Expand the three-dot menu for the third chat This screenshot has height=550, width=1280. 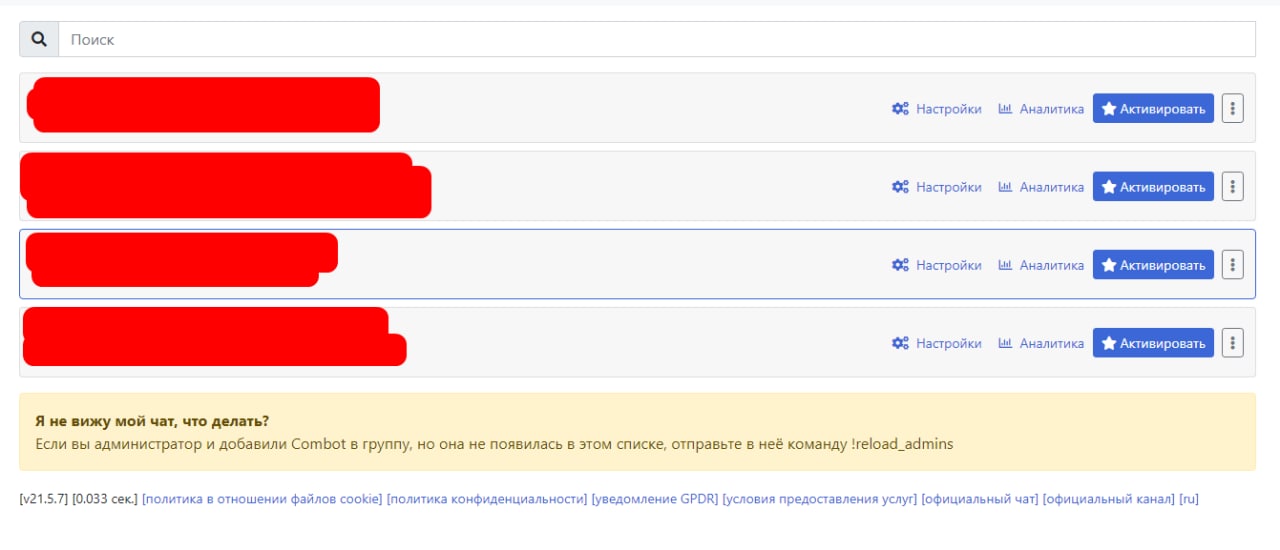1233,265
